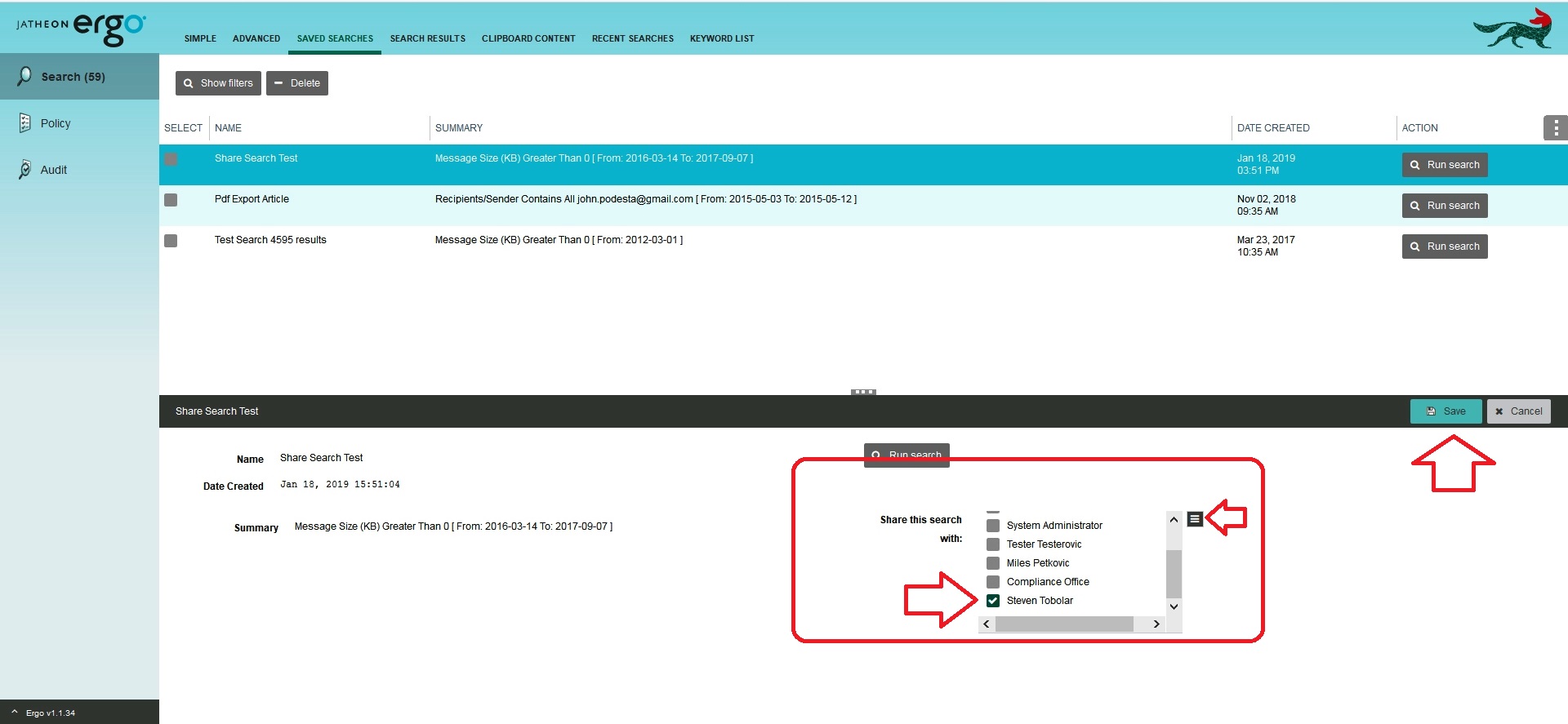Click the select-all list icon beside share list

click(x=1194, y=518)
